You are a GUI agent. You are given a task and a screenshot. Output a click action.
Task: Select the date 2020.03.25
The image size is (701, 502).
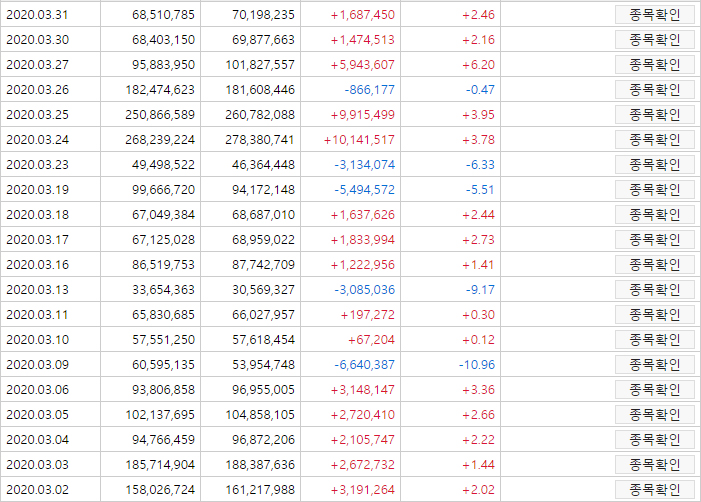pyautogui.click(x=38, y=115)
